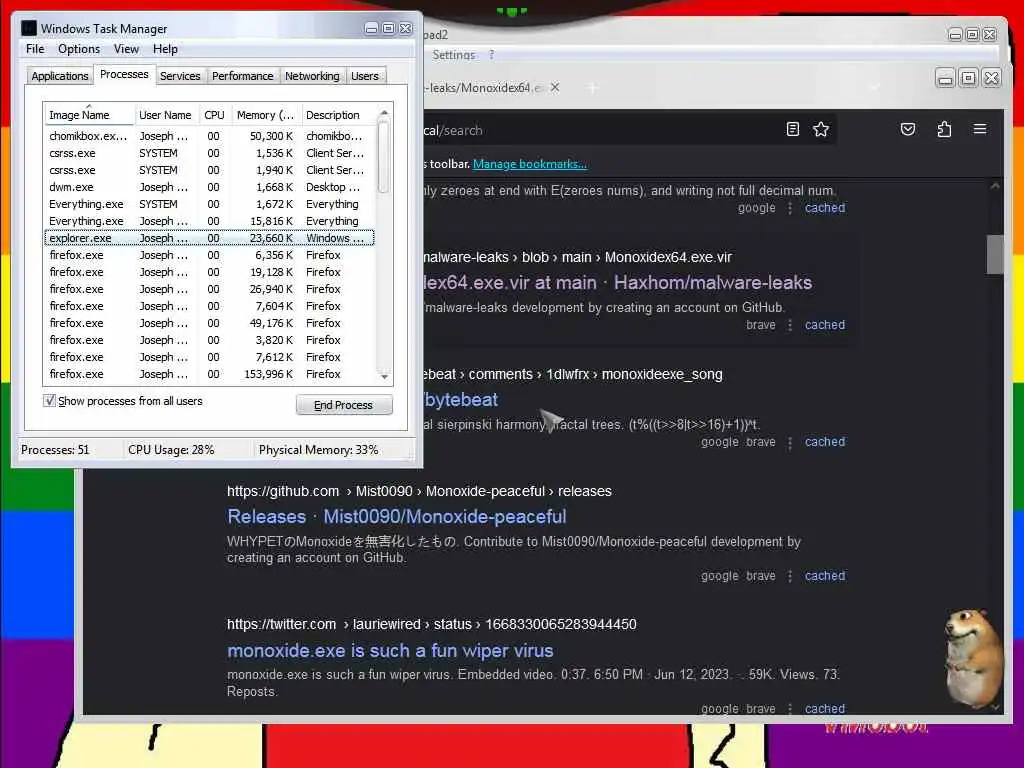Open options dots next to Haxhom cached link

(790, 325)
